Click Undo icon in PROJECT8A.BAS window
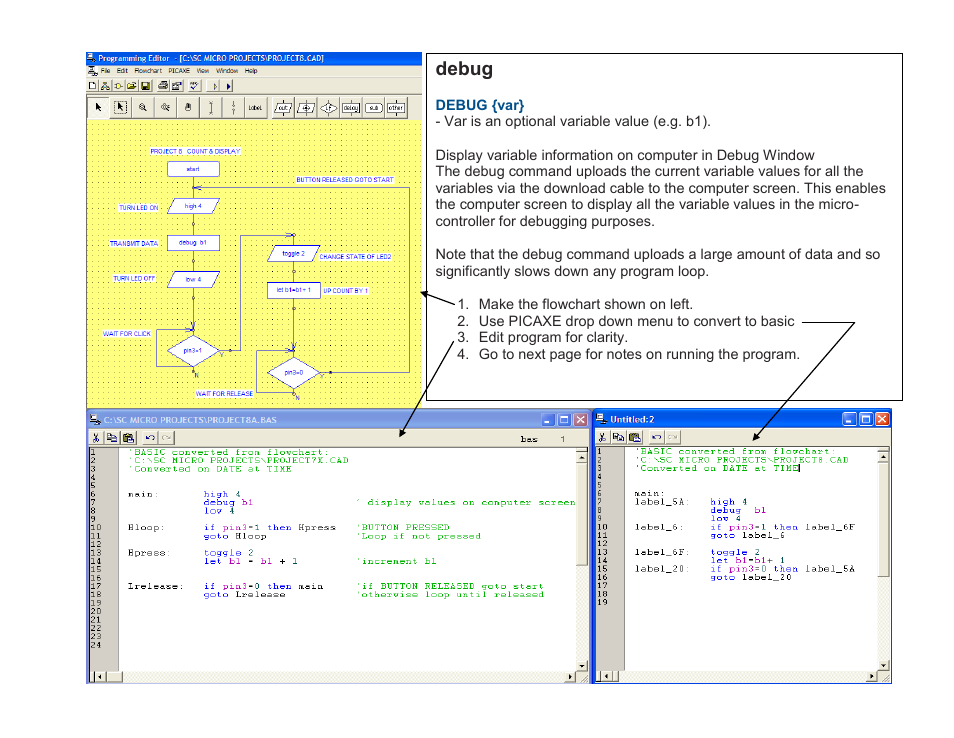Image resolution: width=954 pixels, height=738 pixels. pos(150,437)
